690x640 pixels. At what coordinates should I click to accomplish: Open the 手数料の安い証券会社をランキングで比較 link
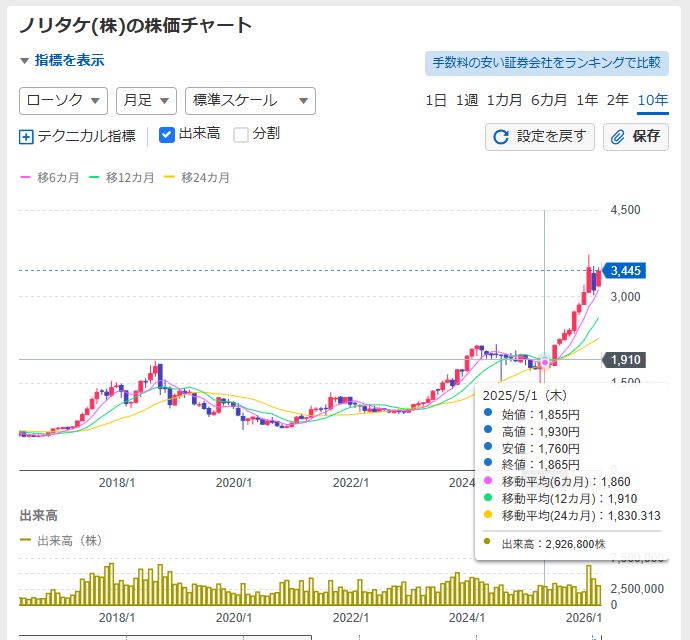tap(547, 63)
